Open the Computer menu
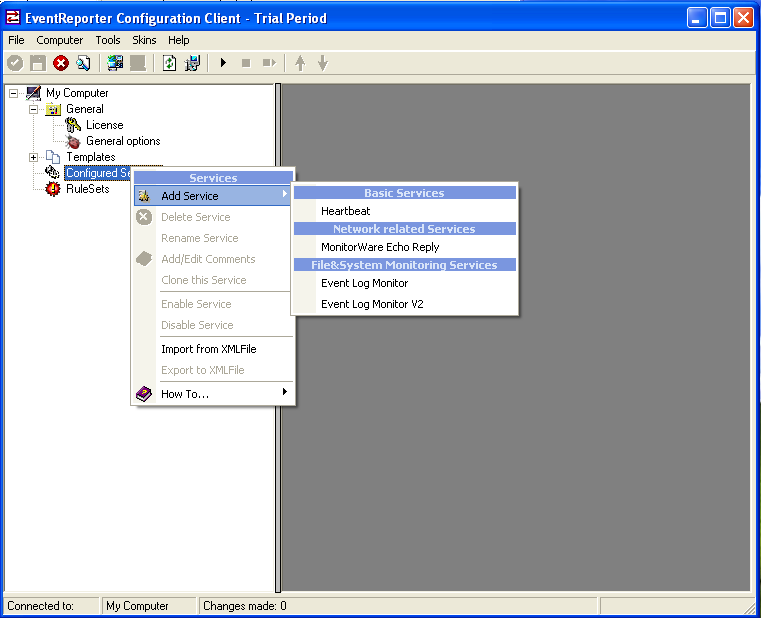761x618 pixels. click(x=60, y=40)
